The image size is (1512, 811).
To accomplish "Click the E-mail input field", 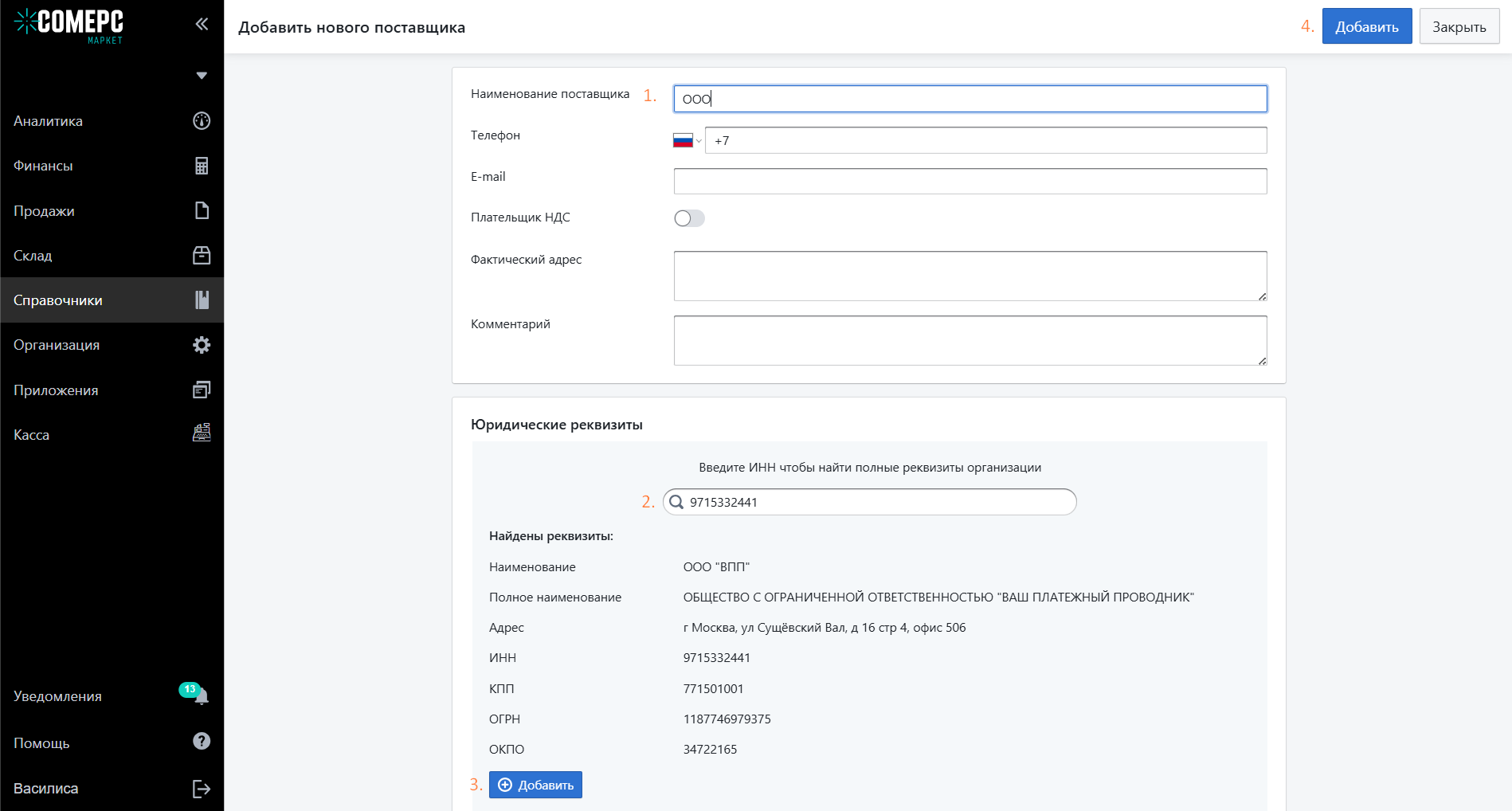I will click(970, 181).
